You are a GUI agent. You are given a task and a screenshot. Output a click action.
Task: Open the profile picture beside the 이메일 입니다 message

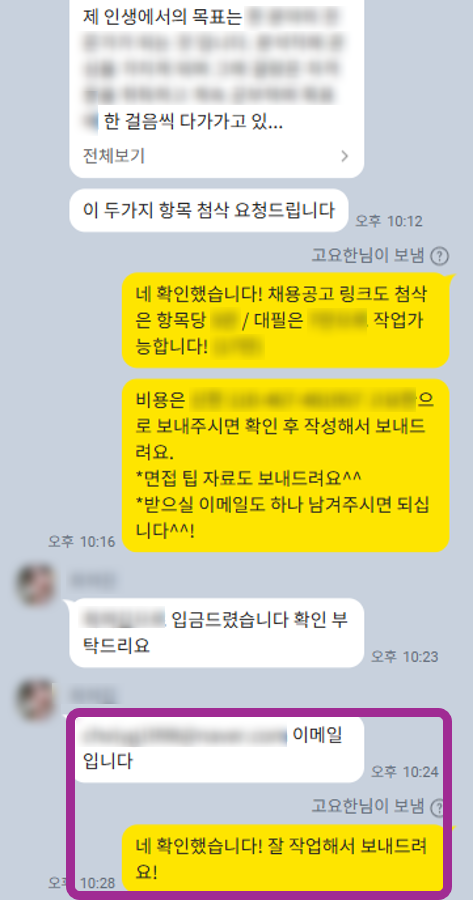(x=36, y=700)
